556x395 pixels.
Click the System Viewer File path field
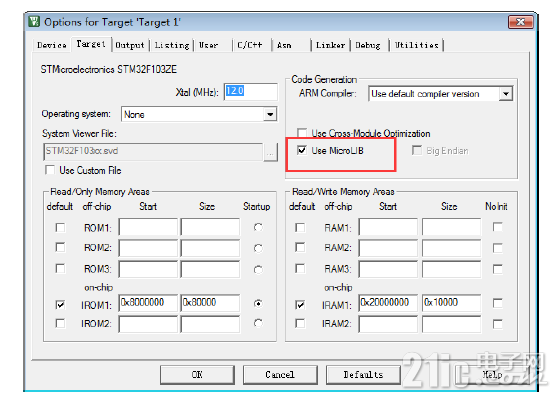(153, 152)
